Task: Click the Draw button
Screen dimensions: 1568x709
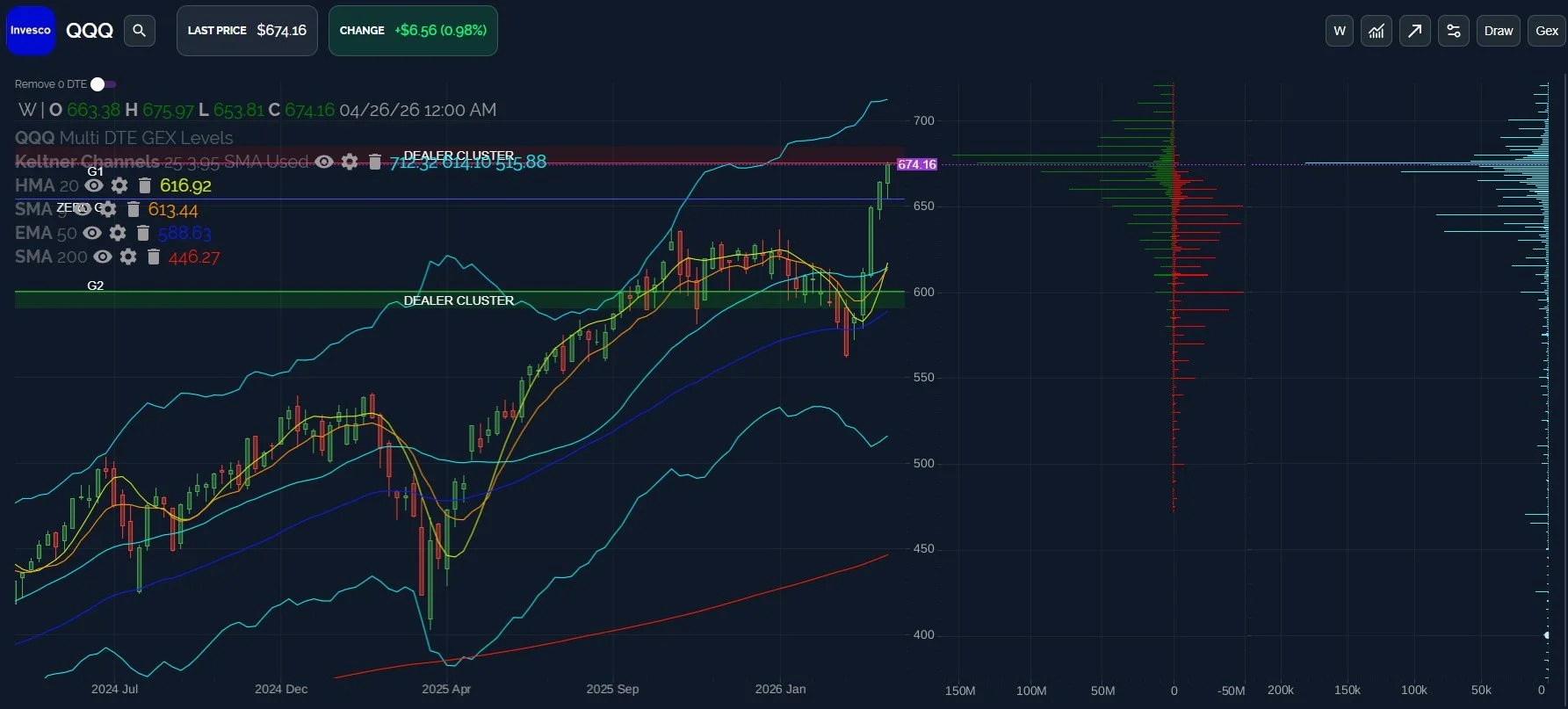Action: click(x=1499, y=31)
